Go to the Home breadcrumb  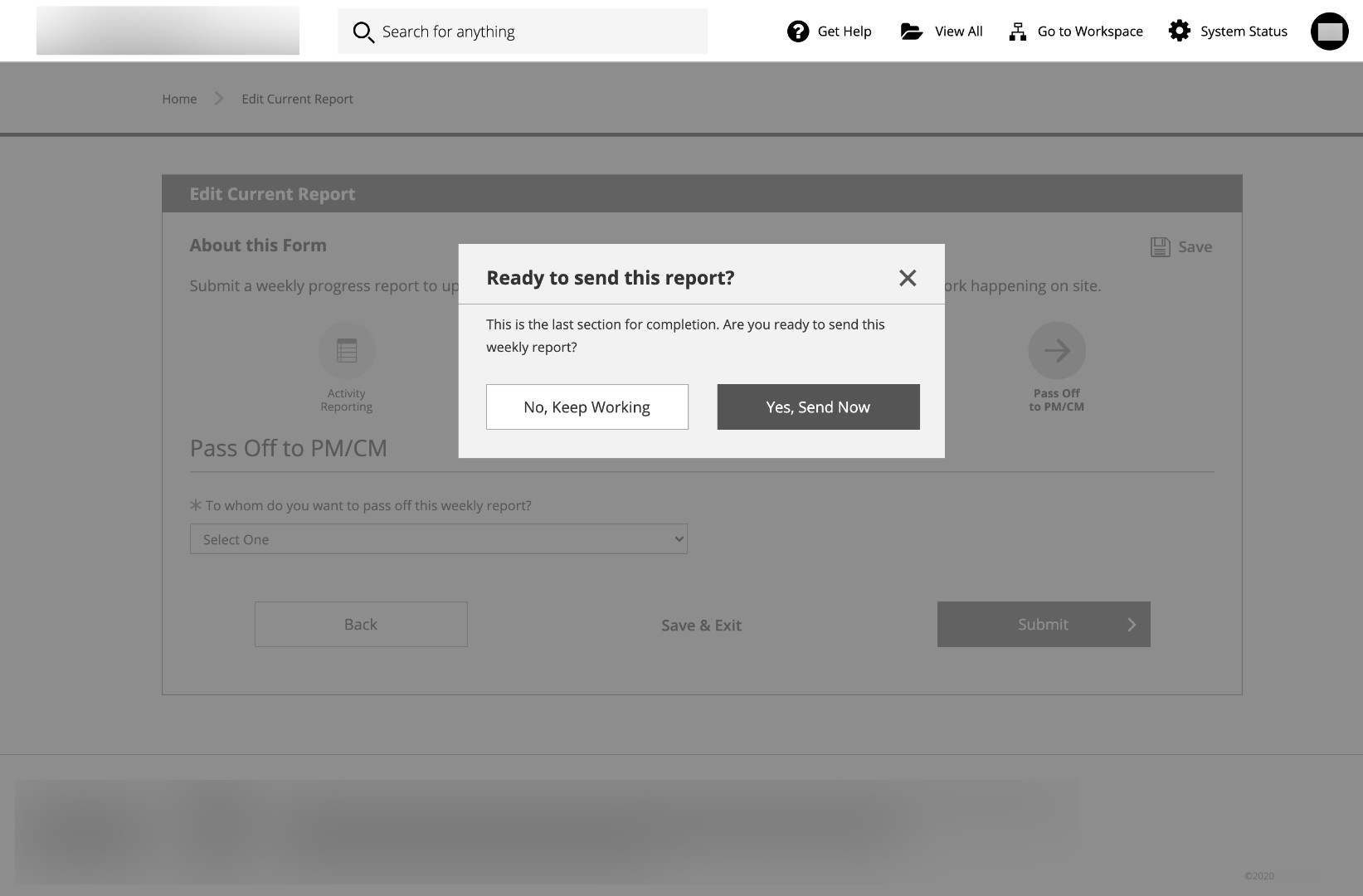tap(179, 99)
